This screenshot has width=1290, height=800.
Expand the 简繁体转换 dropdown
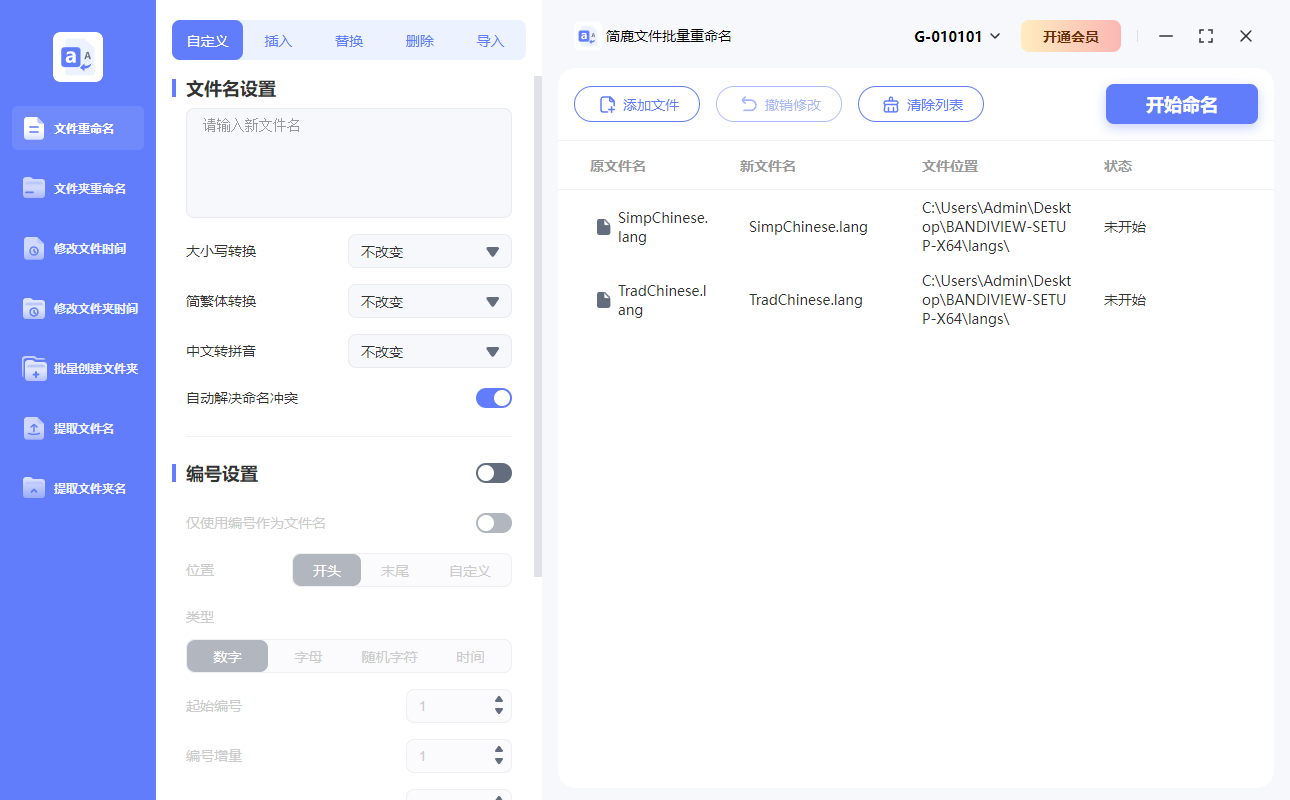click(429, 301)
